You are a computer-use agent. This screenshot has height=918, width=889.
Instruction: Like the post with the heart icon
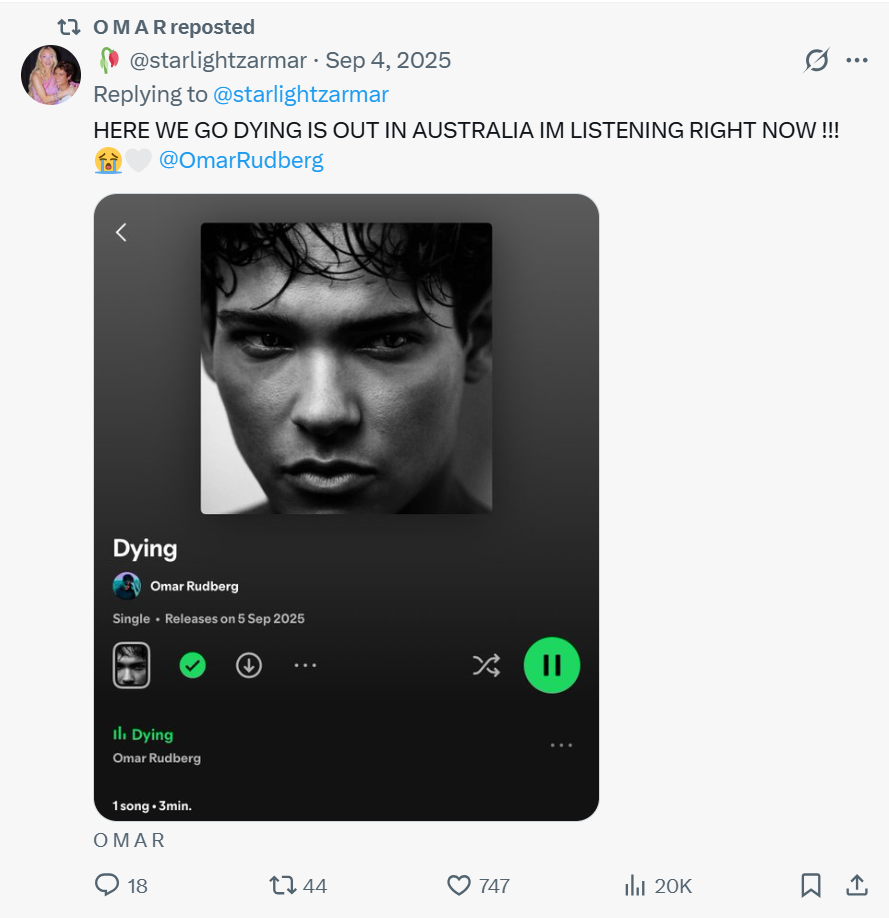click(459, 885)
